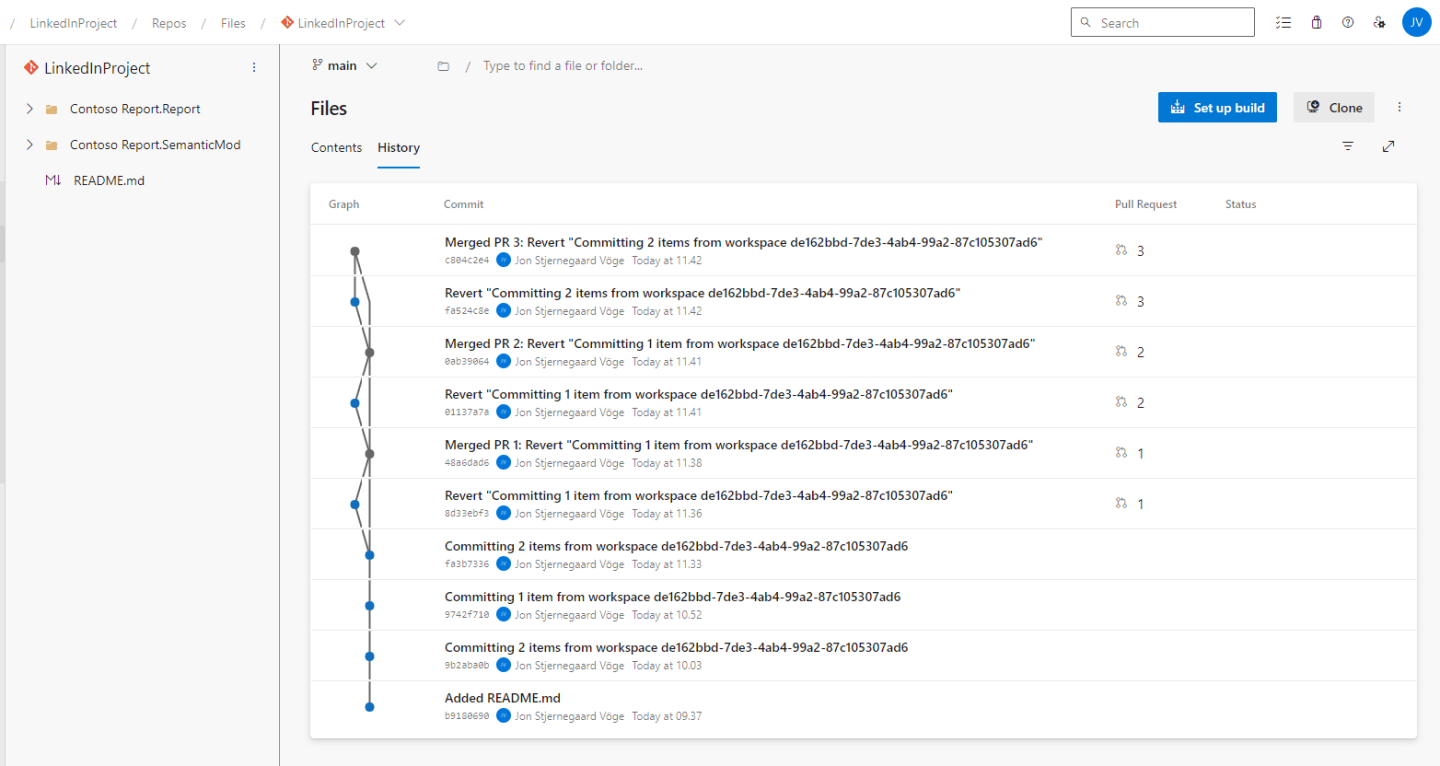1440x766 pixels.
Task: Expand the Contoso Report.SemanticMod folder
Action: [29, 145]
